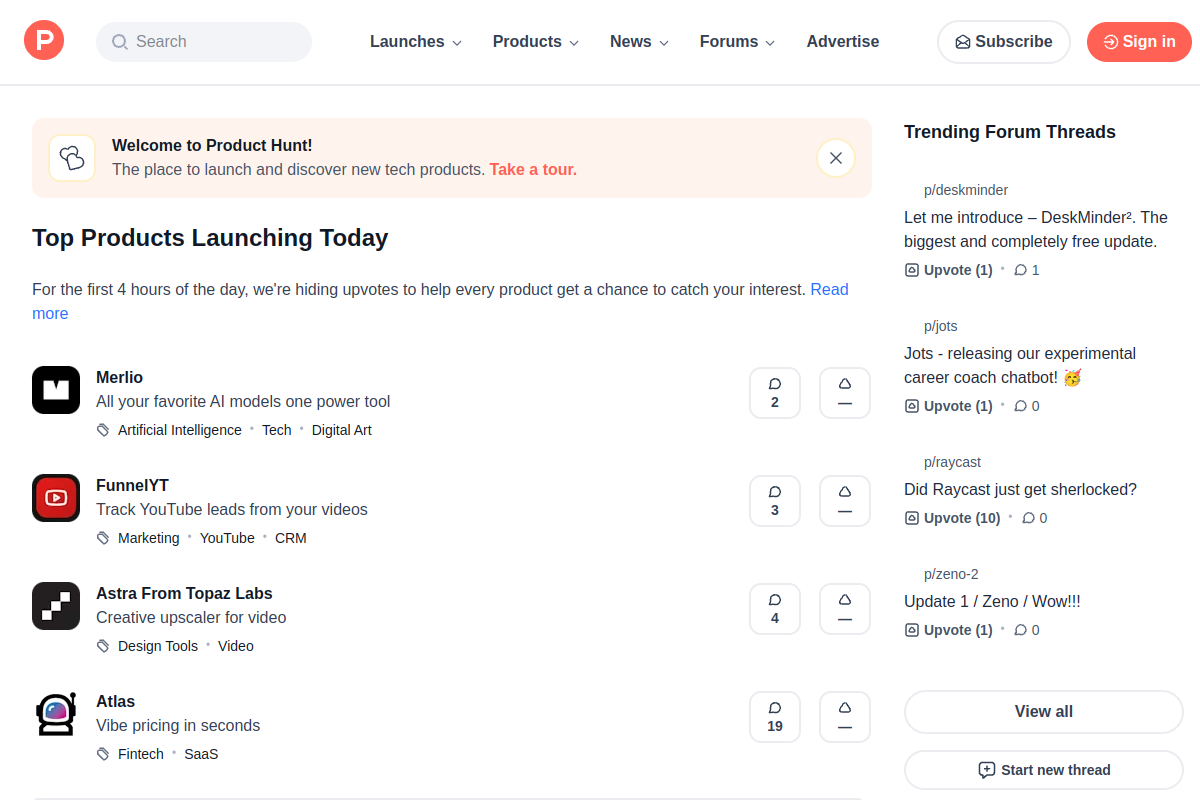Expand the Products menu
The image size is (1200, 800).
point(536,42)
